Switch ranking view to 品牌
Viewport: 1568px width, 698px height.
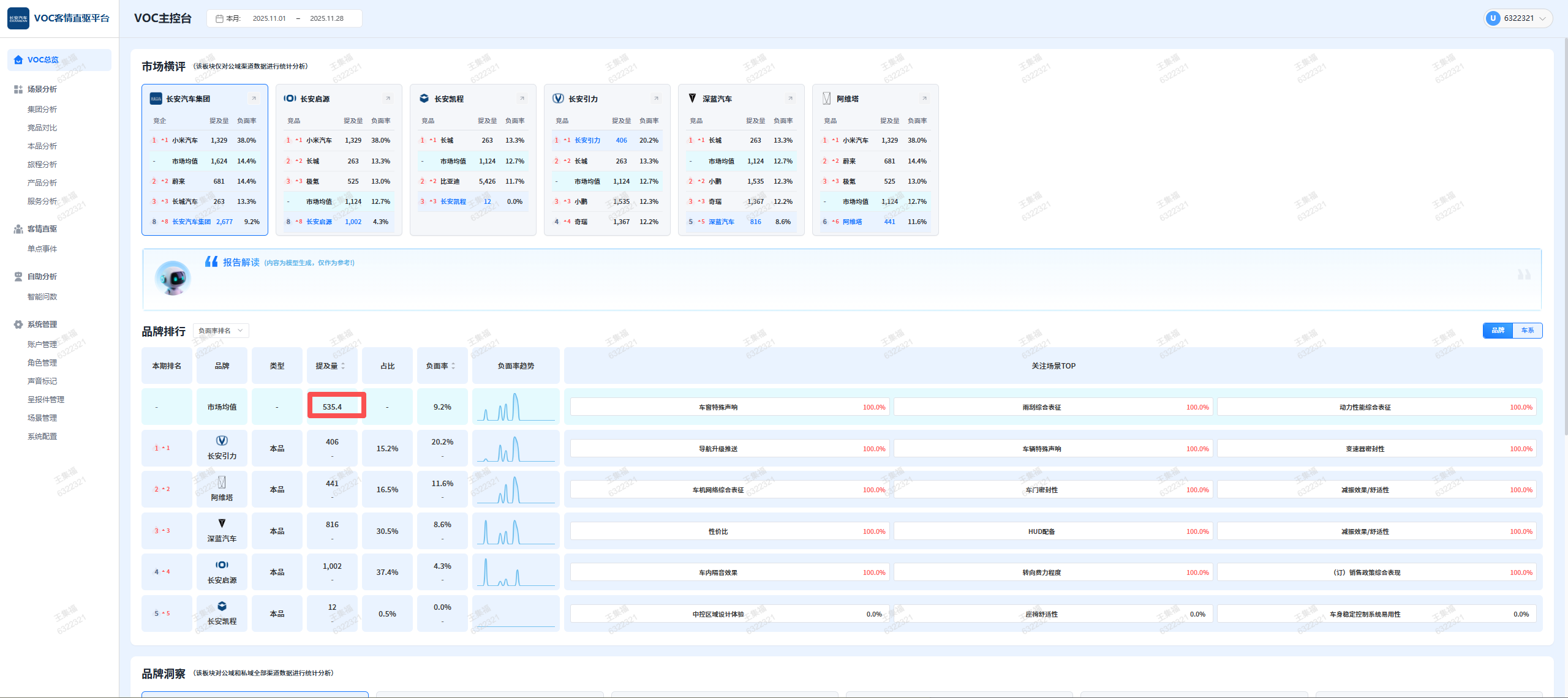click(1498, 331)
